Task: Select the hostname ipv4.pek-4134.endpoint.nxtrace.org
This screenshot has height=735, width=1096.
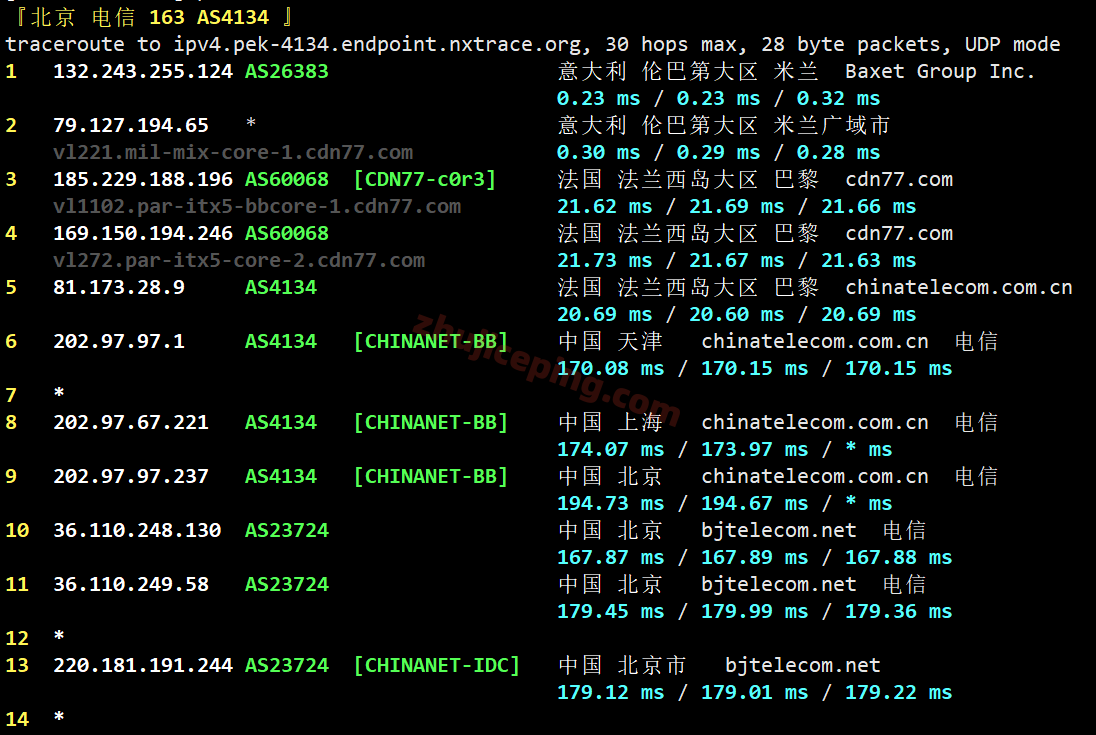Action: coord(377,45)
